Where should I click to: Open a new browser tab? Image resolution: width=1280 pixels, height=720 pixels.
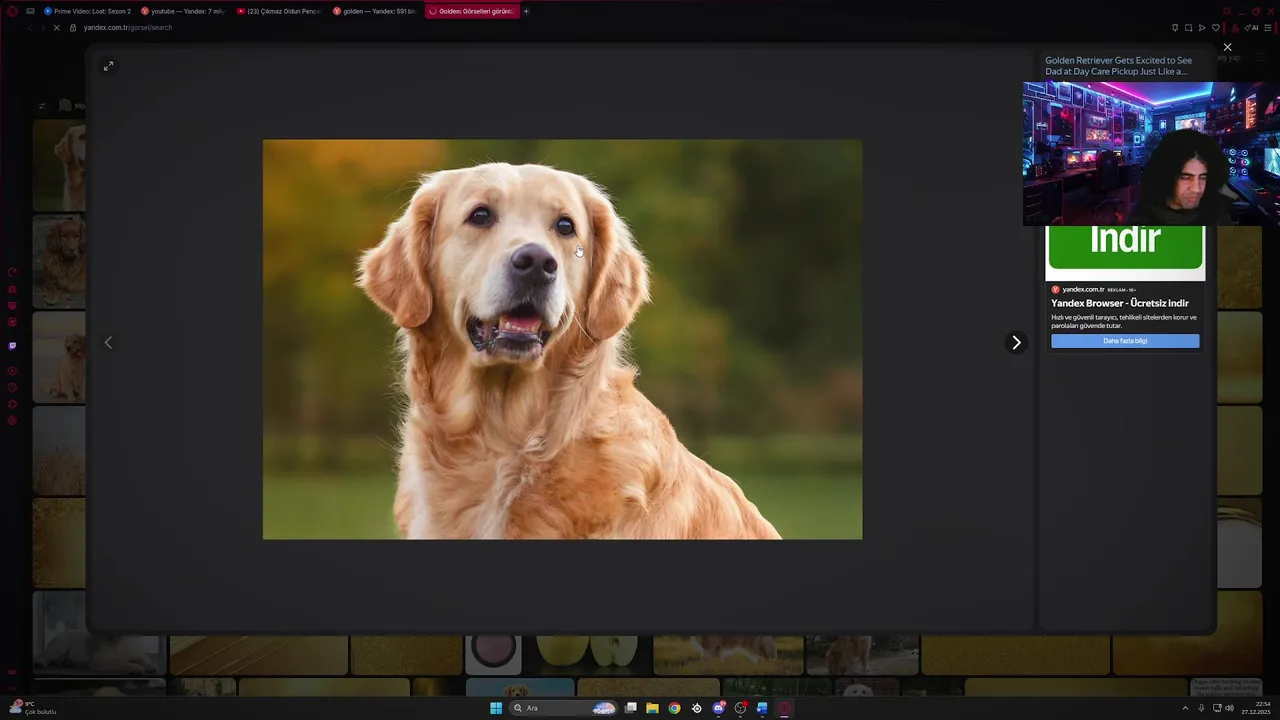tap(526, 11)
